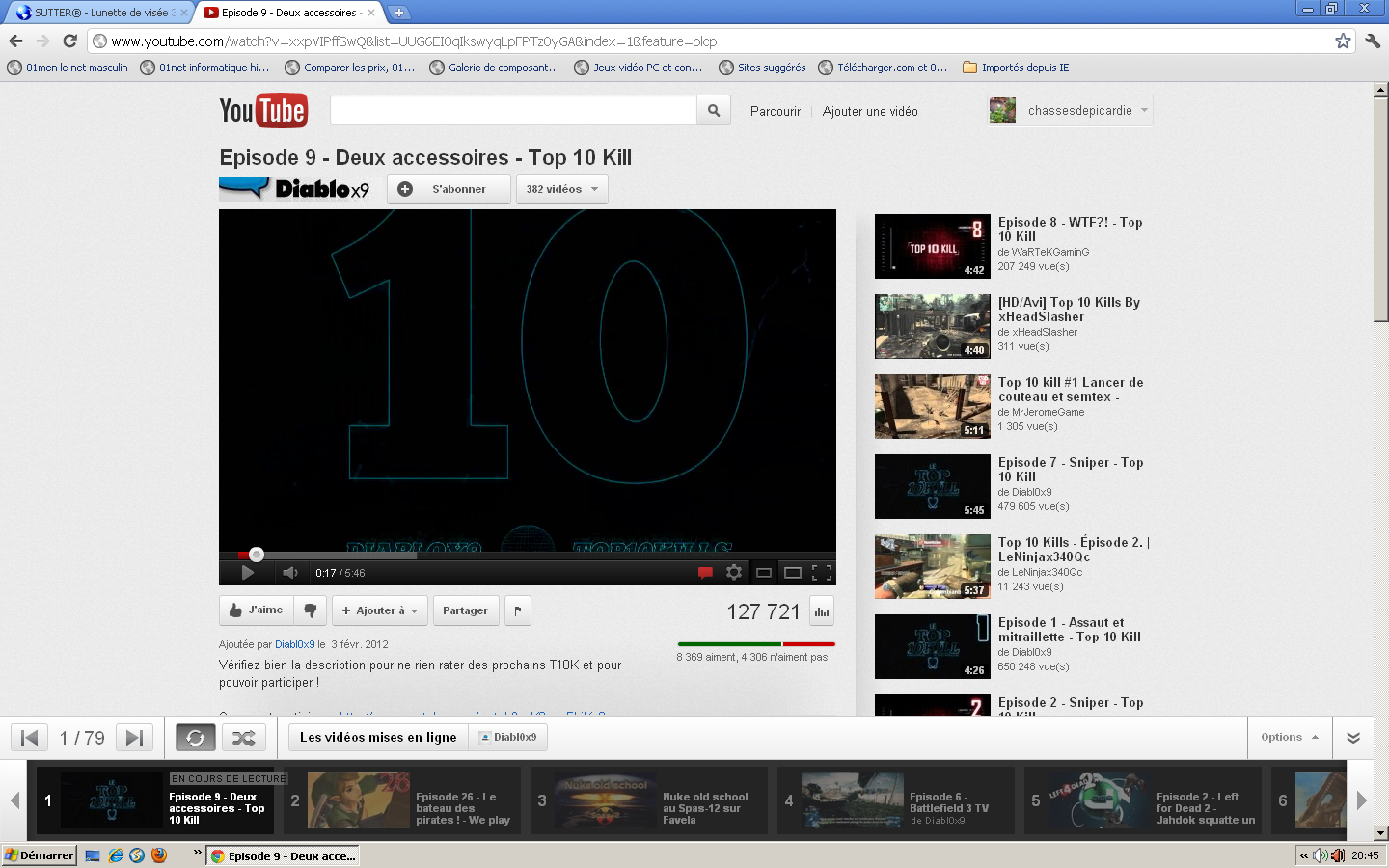Toggle annotations speech bubble icon
1389x868 pixels.
pyautogui.click(x=705, y=573)
